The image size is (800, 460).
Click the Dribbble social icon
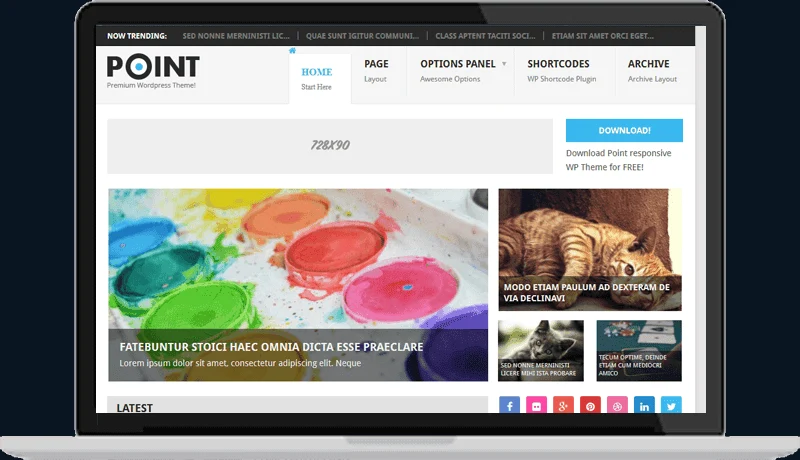(x=617, y=405)
